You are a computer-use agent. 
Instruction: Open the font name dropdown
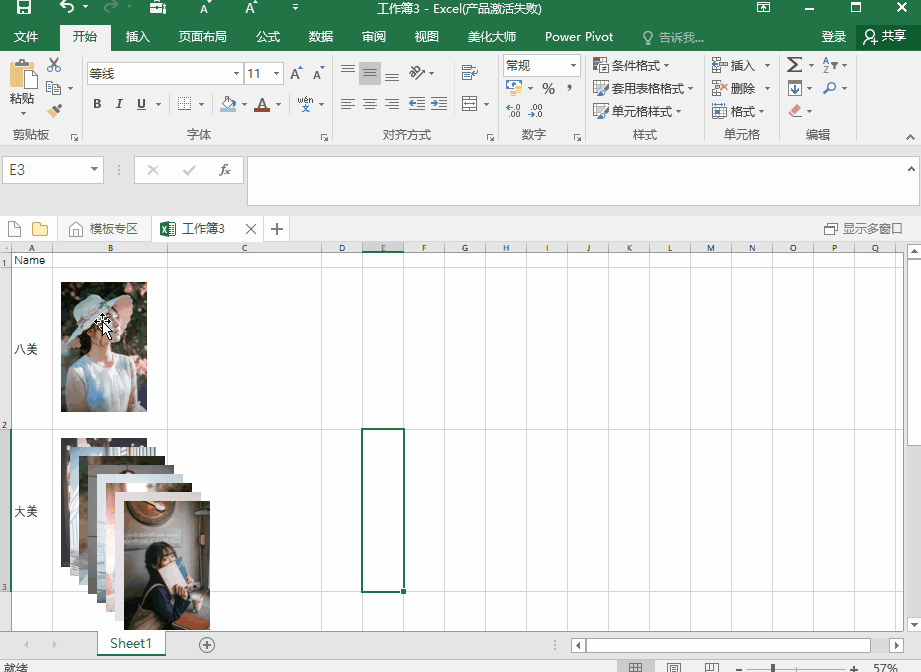(236, 74)
